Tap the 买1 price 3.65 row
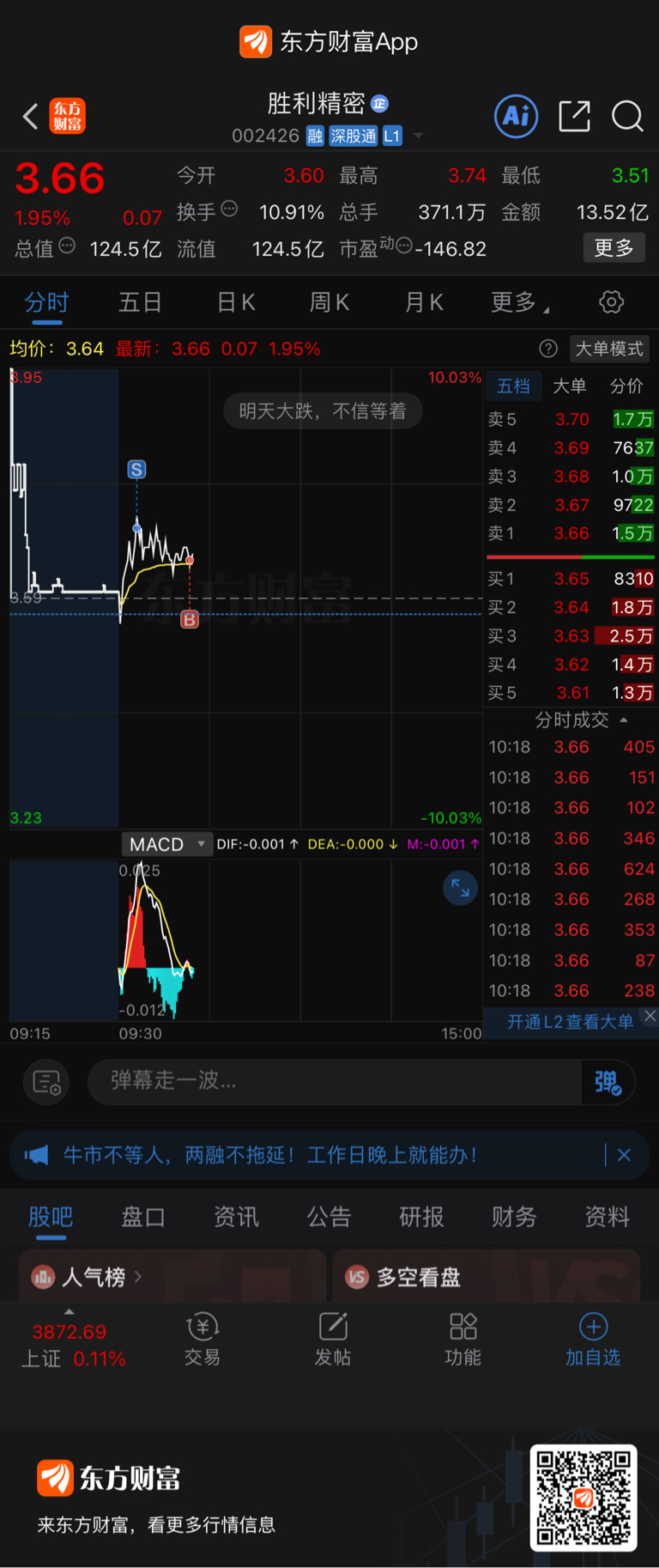Screen dimensions: 659x1568 571,579
